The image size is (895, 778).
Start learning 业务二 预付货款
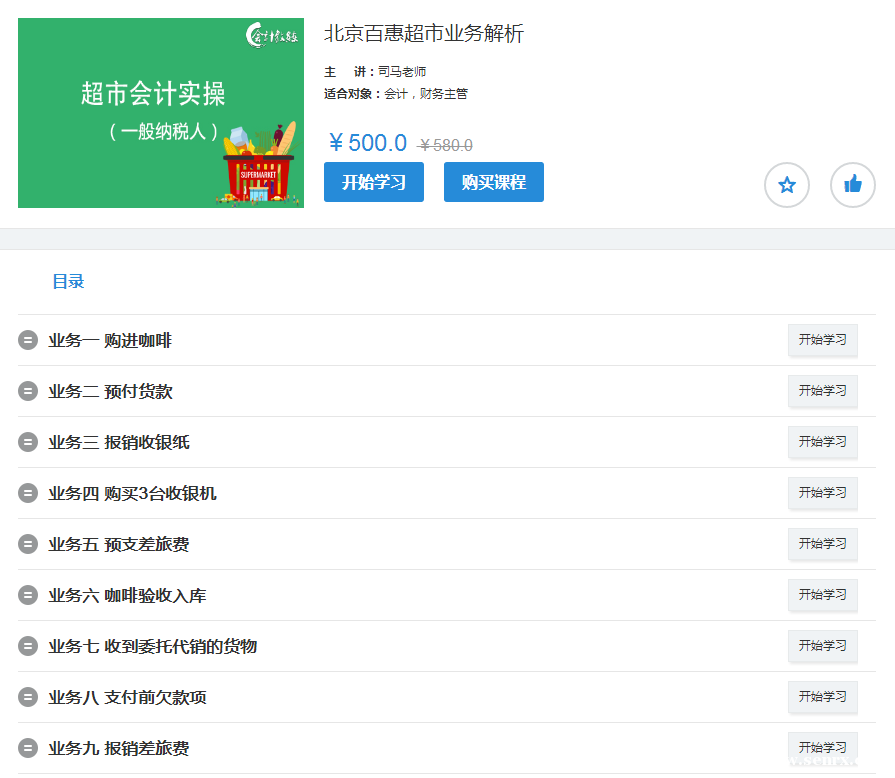822,391
